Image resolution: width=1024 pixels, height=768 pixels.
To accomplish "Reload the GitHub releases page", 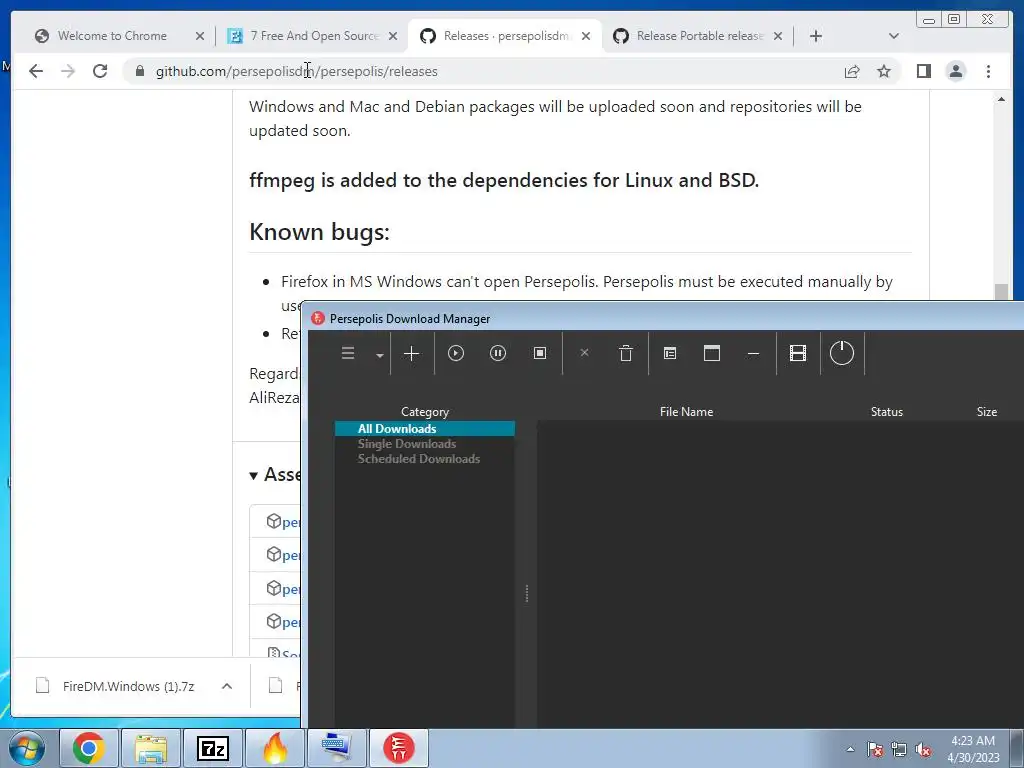I will pos(100,71).
